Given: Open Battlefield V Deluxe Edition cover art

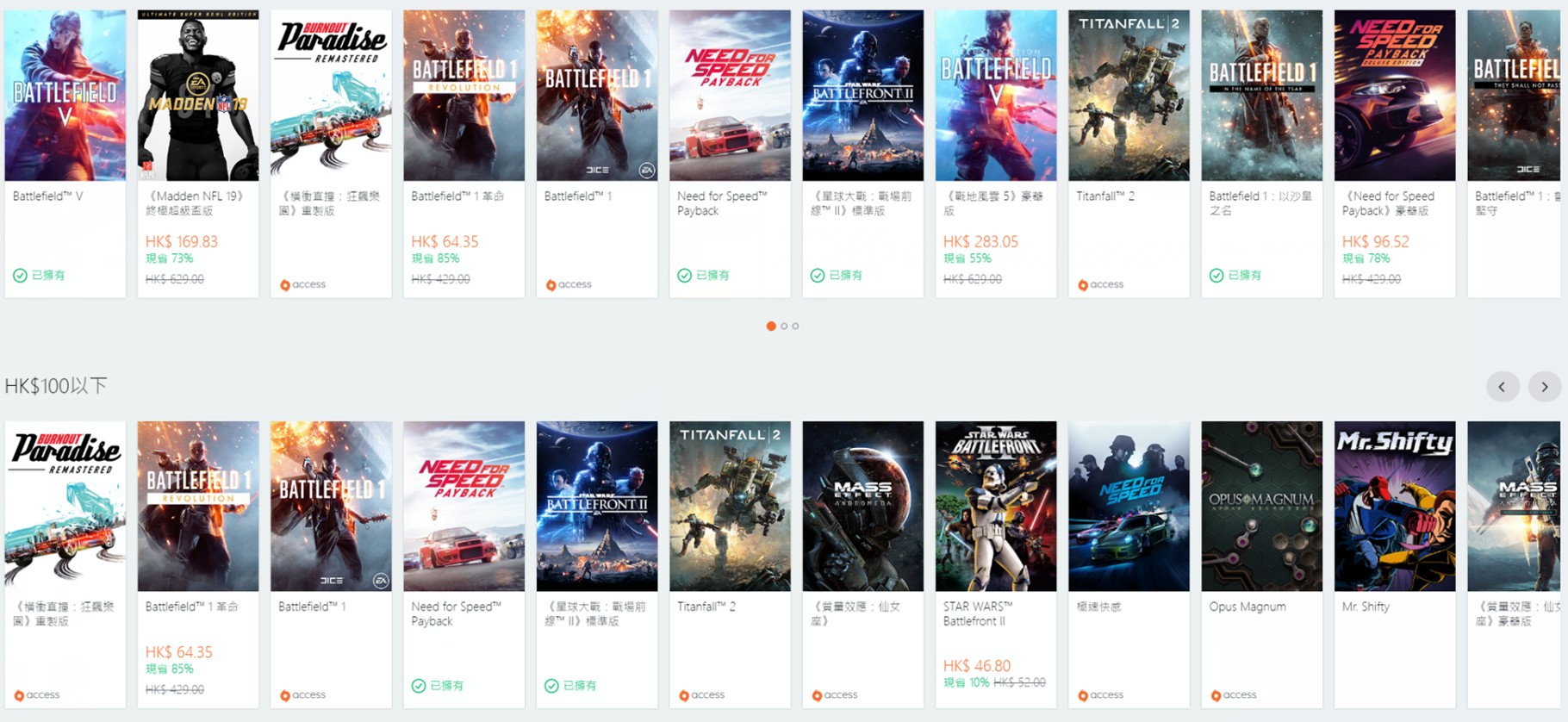Looking at the screenshot, I should point(996,96).
